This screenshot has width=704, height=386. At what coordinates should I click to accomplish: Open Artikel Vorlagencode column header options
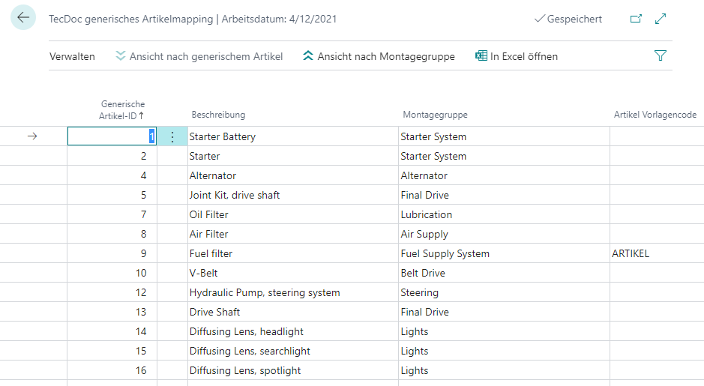click(x=655, y=115)
